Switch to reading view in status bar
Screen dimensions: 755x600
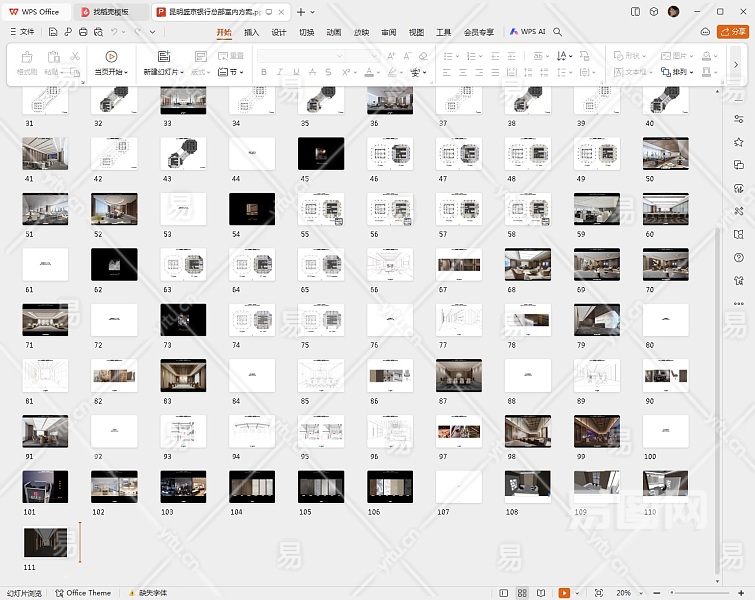click(x=541, y=593)
